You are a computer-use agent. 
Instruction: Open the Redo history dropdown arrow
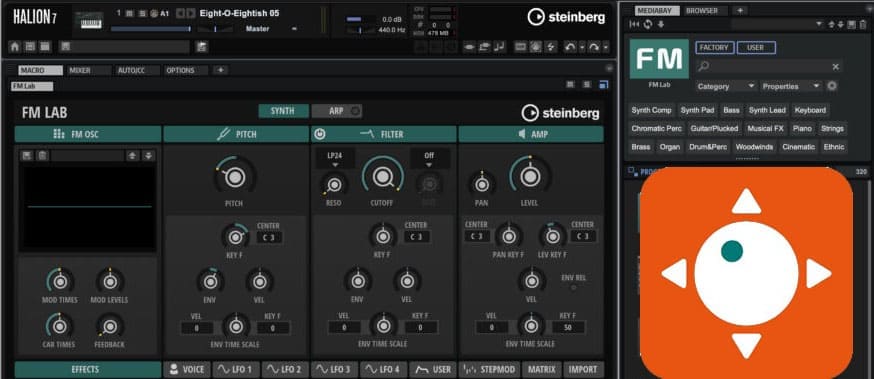tap(606, 48)
